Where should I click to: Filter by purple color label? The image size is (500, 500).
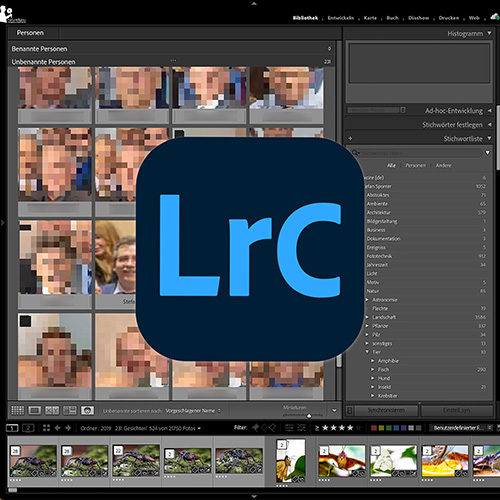coord(403,428)
